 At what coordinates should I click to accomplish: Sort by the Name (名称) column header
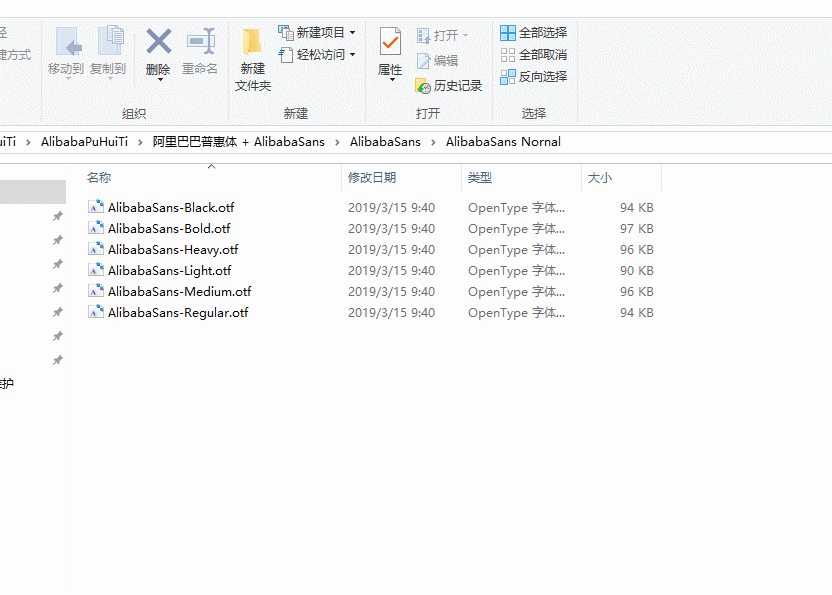pyautogui.click(x=99, y=178)
